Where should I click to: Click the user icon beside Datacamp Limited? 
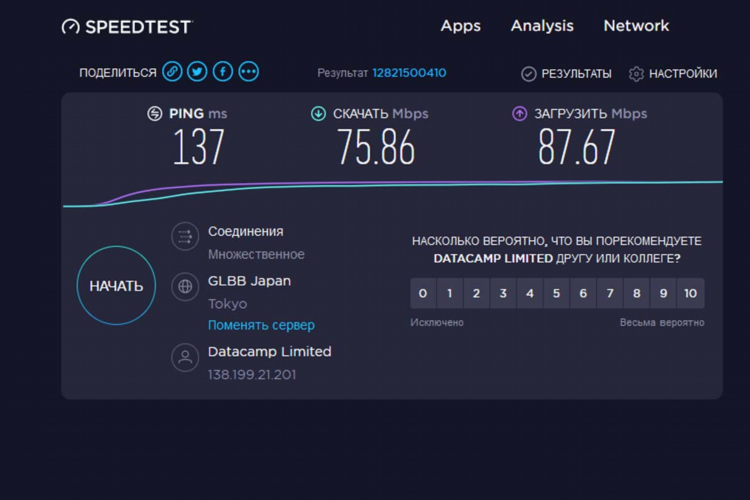[x=185, y=357]
